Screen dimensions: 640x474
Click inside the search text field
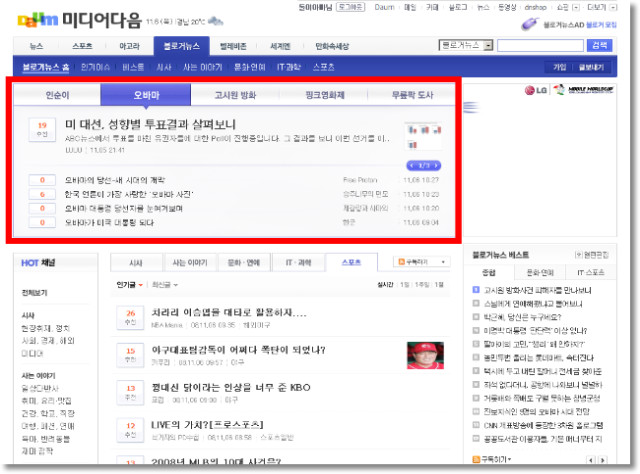point(540,45)
